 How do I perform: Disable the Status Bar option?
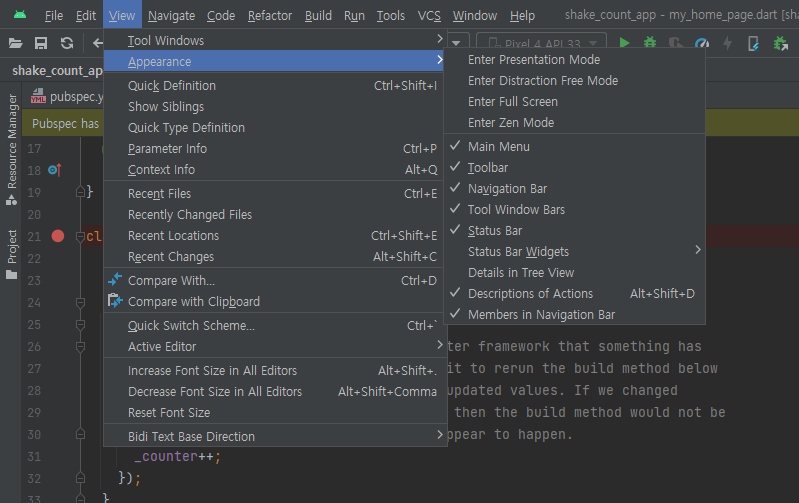pos(494,231)
